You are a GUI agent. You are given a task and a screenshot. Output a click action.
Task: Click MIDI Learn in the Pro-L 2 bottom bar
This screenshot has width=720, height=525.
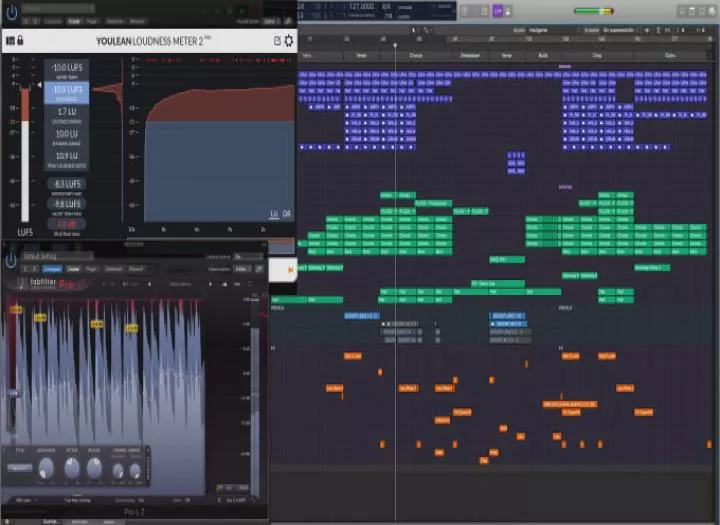[23, 500]
